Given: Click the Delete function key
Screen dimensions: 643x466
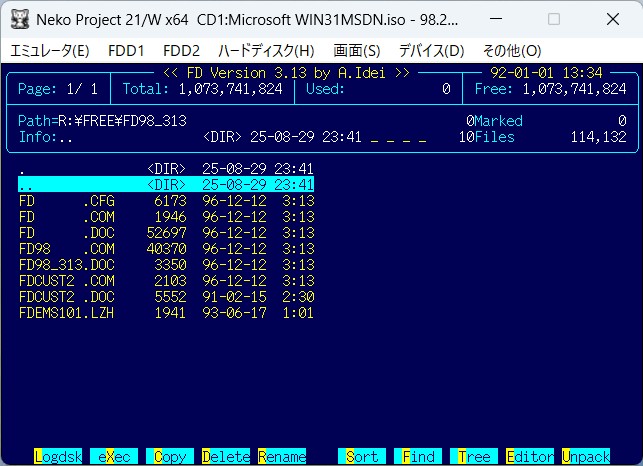Looking at the screenshot, I should [226, 456].
